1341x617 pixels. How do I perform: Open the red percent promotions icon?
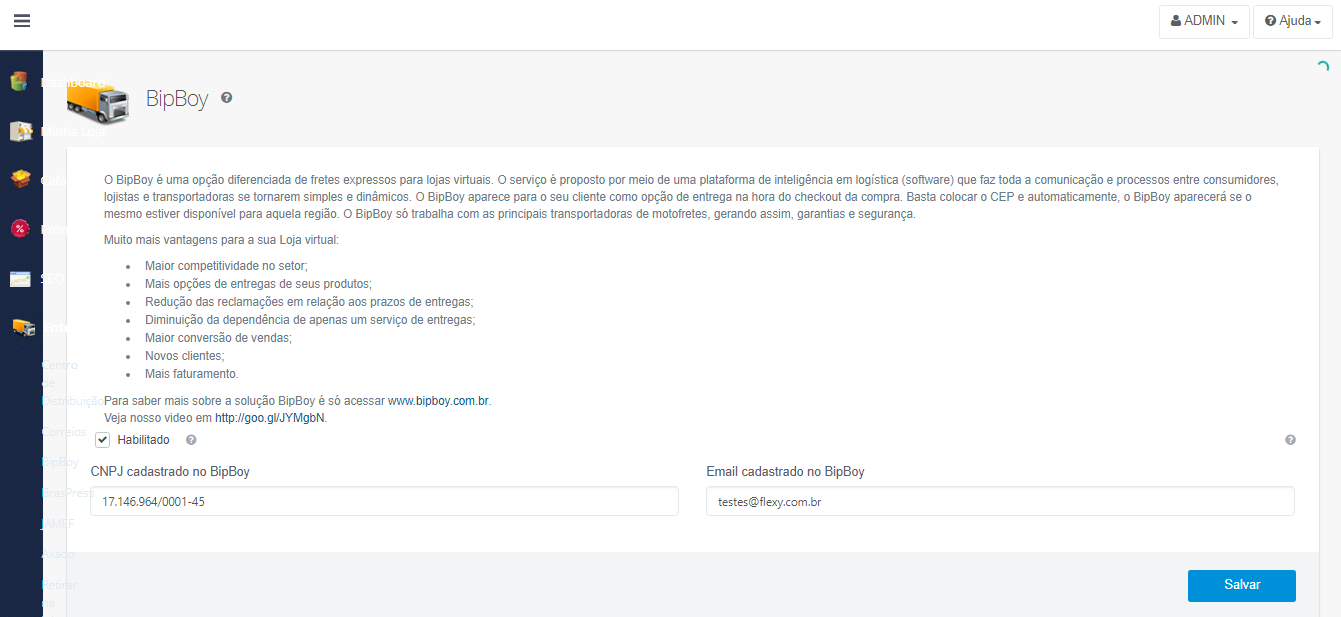click(x=19, y=229)
